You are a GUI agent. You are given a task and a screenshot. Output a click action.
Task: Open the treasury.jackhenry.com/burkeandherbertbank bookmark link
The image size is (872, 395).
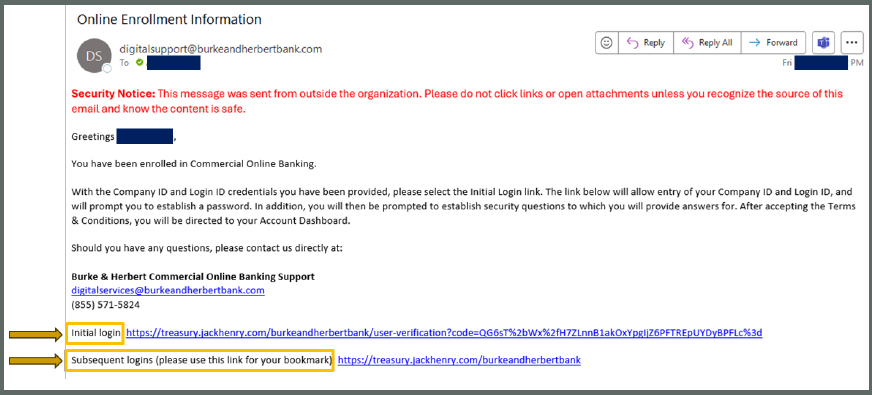point(459,360)
